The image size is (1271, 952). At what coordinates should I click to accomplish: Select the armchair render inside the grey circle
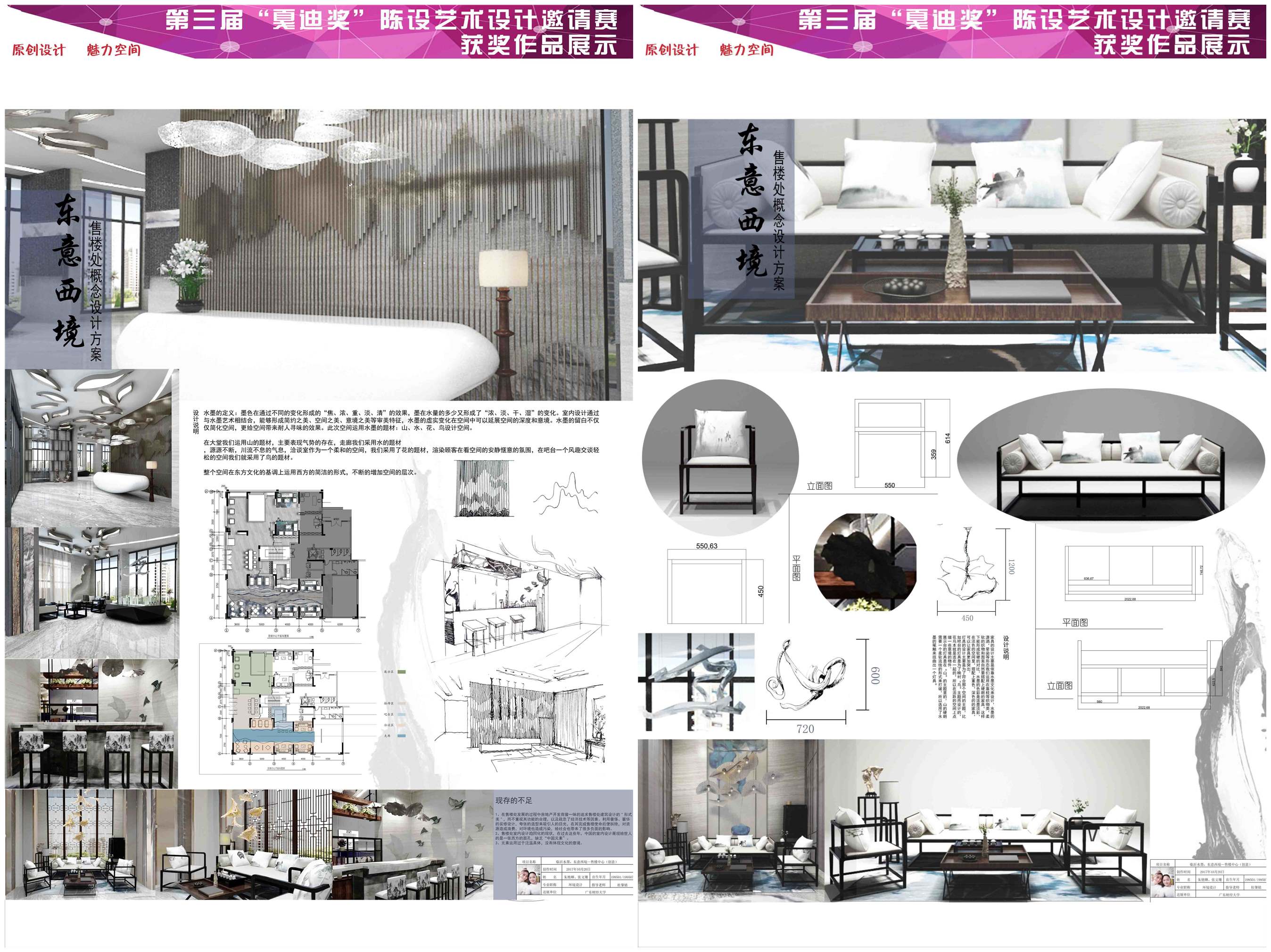click(x=720, y=457)
